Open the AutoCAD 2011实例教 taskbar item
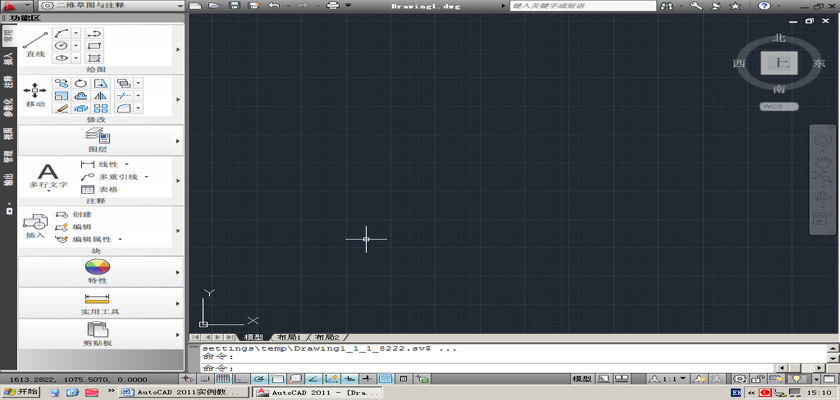 pyautogui.click(x=183, y=392)
